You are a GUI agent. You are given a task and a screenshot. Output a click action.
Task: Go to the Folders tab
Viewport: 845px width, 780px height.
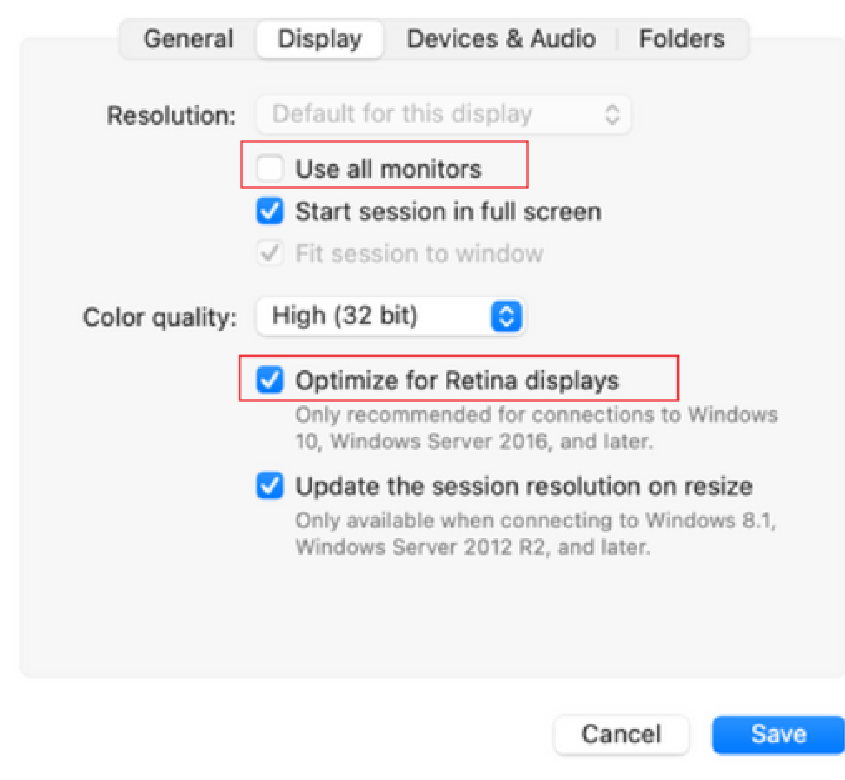pyautogui.click(x=681, y=39)
